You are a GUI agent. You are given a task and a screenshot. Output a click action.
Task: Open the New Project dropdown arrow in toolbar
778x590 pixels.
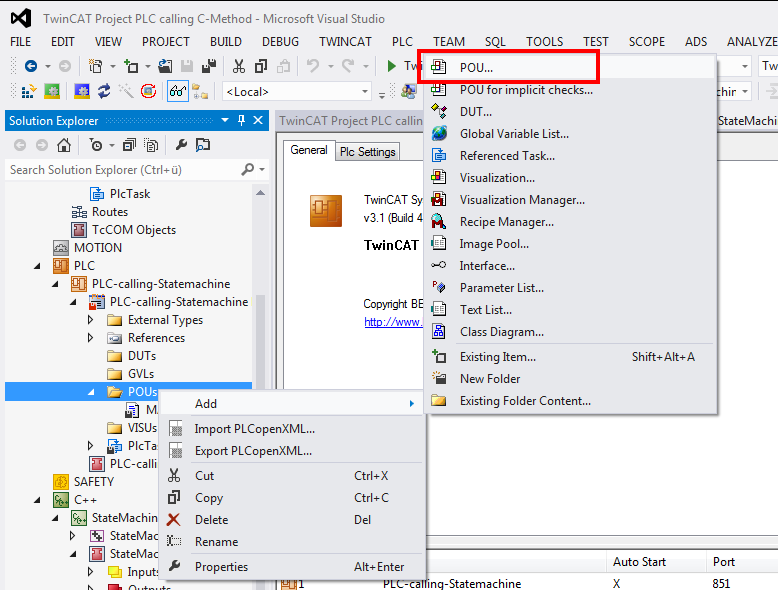[113, 66]
